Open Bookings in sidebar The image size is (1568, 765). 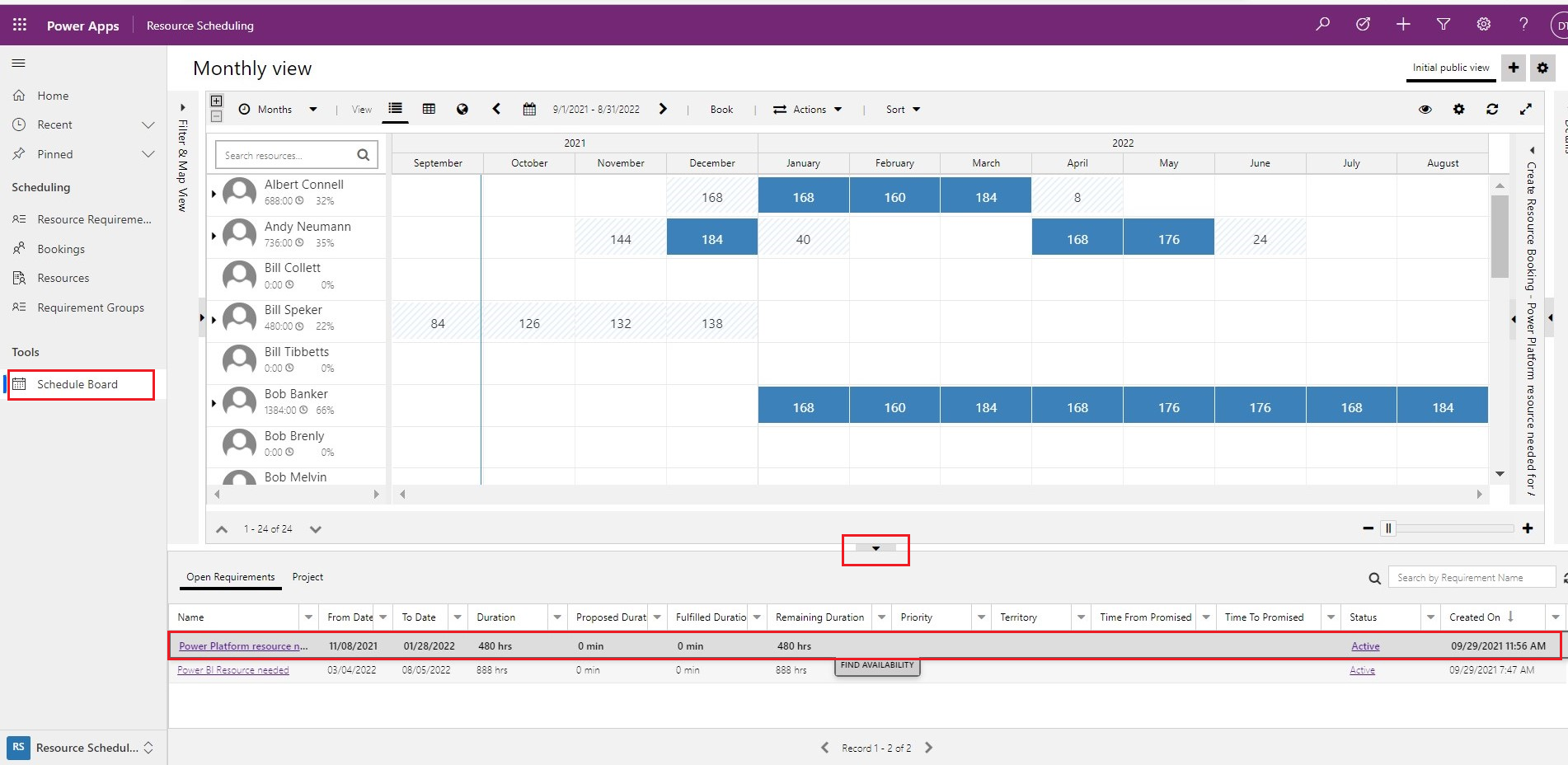(x=60, y=249)
